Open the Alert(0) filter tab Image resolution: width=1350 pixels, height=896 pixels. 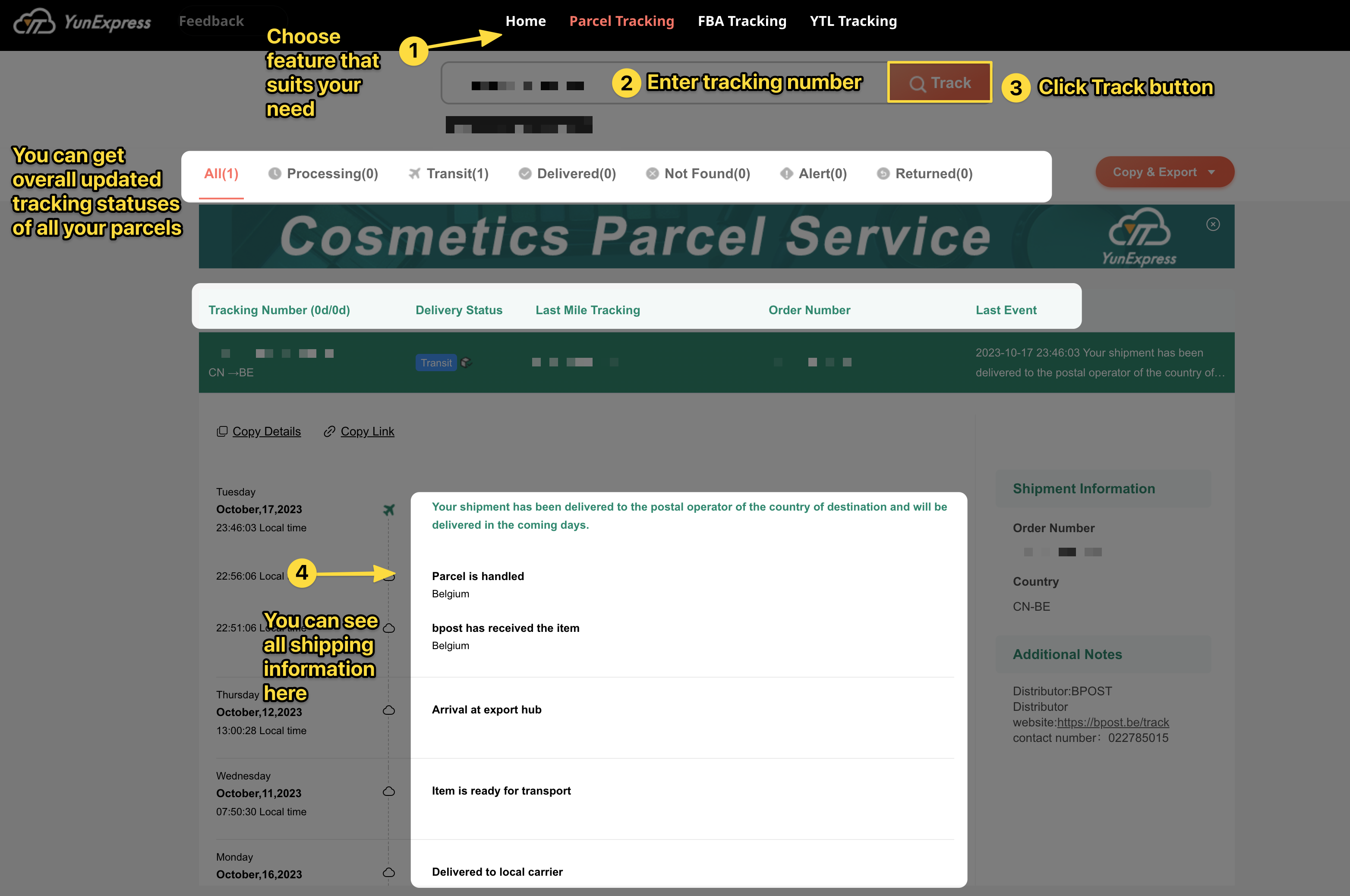pyautogui.click(x=813, y=174)
